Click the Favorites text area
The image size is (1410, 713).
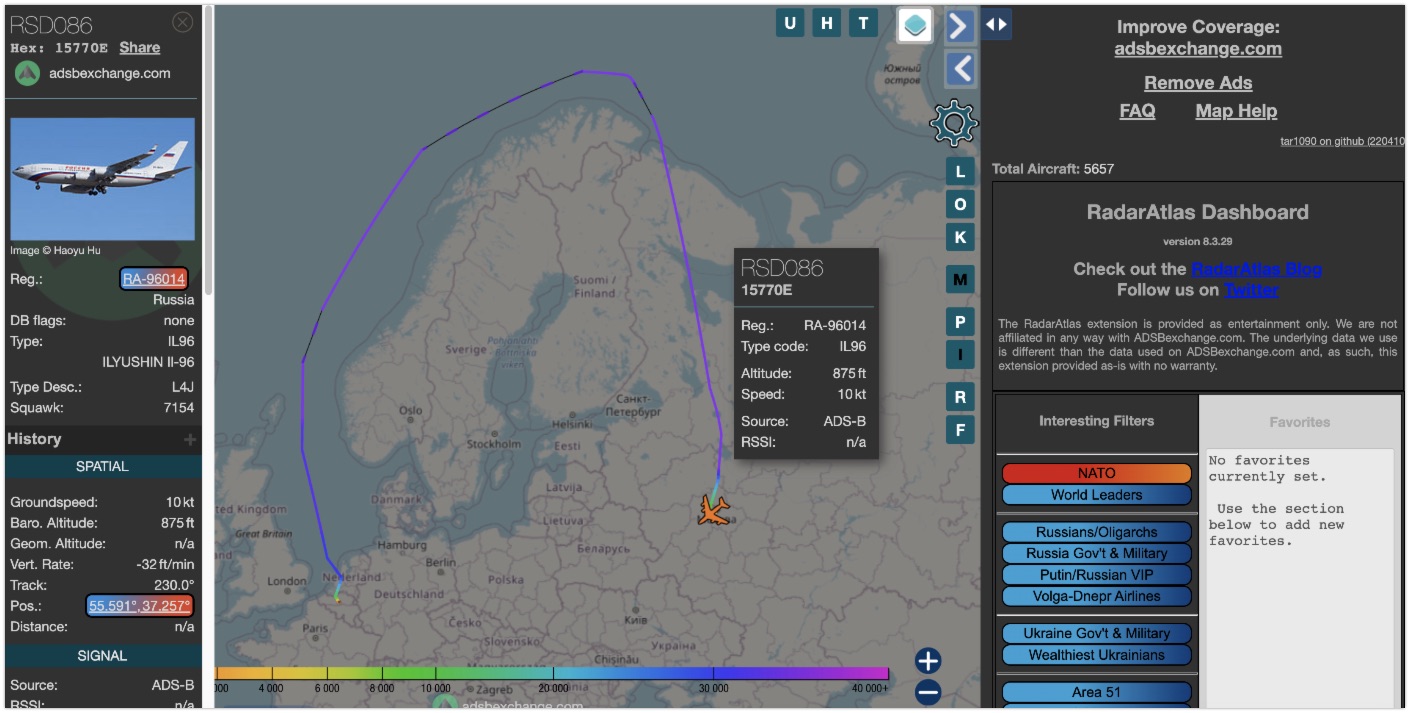click(x=1300, y=578)
